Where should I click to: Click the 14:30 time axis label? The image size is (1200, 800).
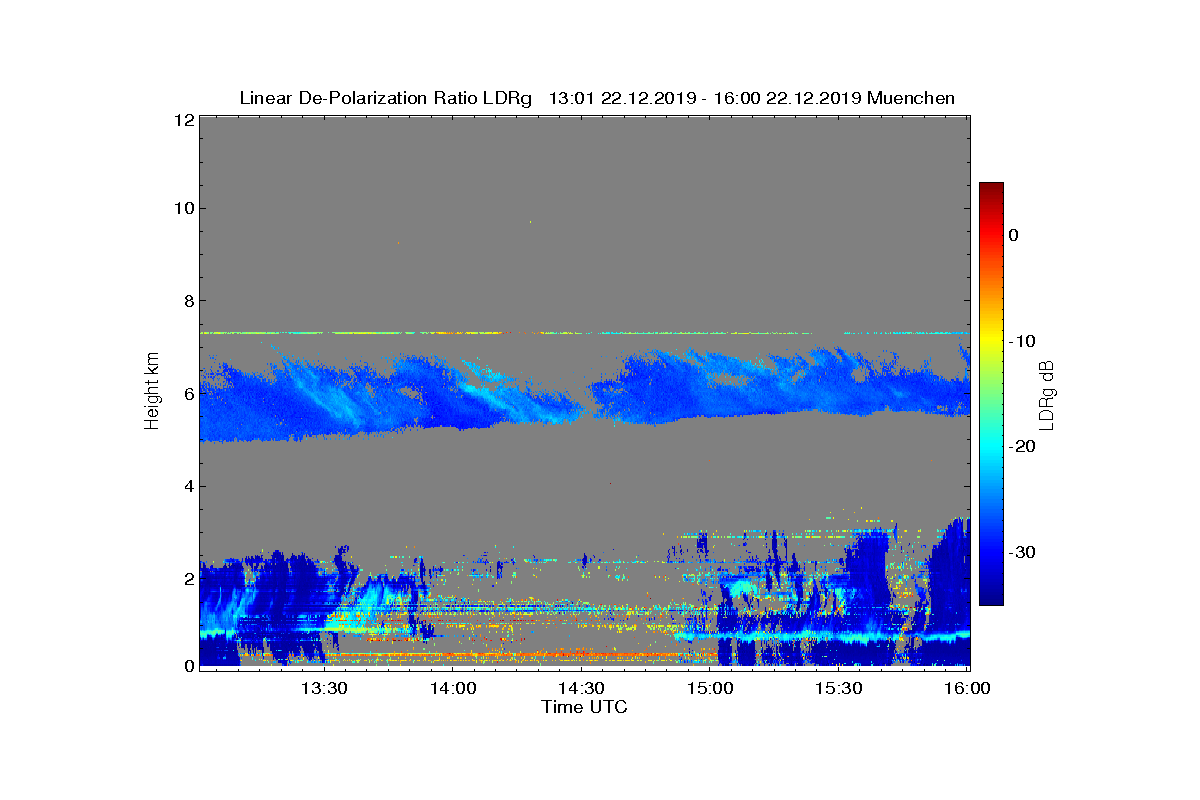[582, 688]
